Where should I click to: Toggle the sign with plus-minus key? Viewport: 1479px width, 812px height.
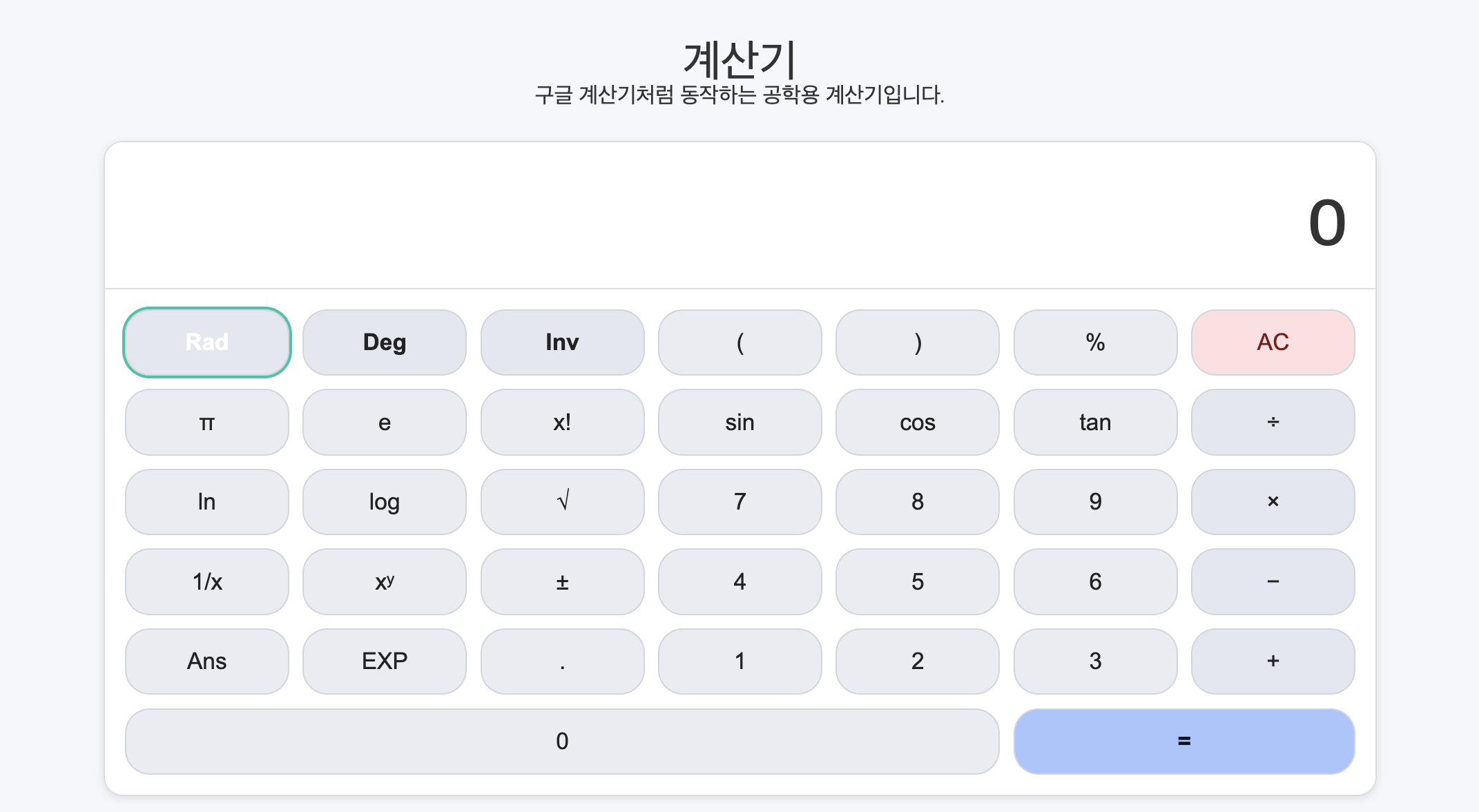(x=562, y=581)
